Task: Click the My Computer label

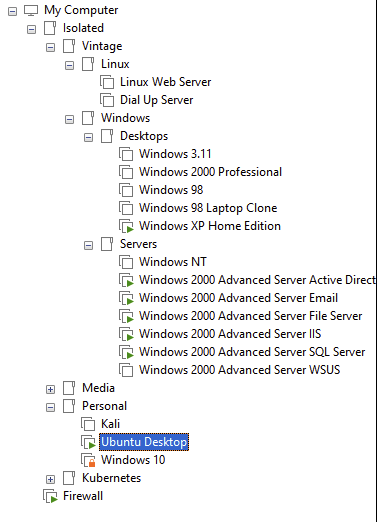Action: click(x=81, y=10)
